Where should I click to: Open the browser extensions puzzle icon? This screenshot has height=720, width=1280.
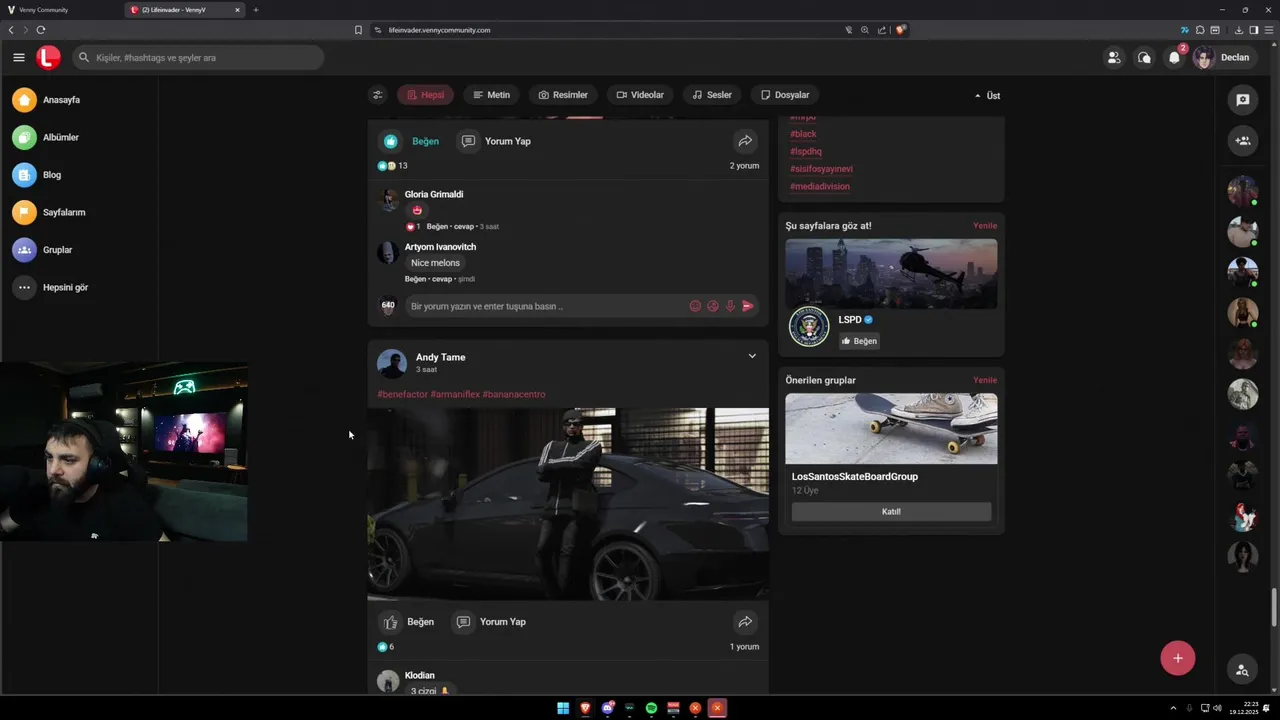click(1200, 30)
